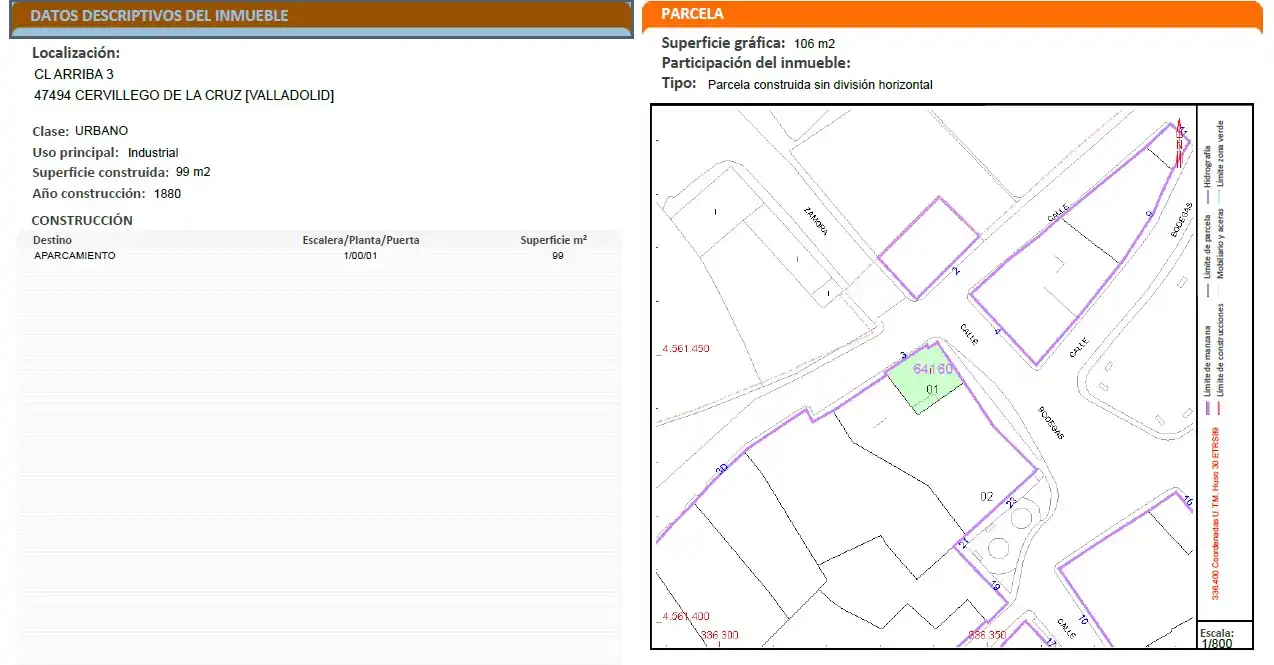Click the Localización label
The height and width of the screenshot is (665, 1274).
click(x=76, y=53)
